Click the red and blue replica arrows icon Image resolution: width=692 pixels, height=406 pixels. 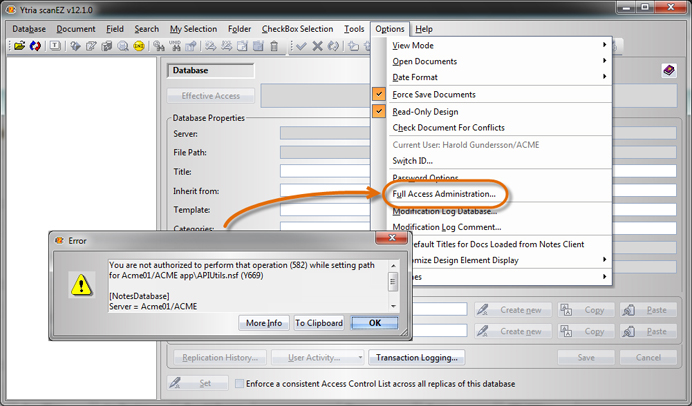point(35,45)
